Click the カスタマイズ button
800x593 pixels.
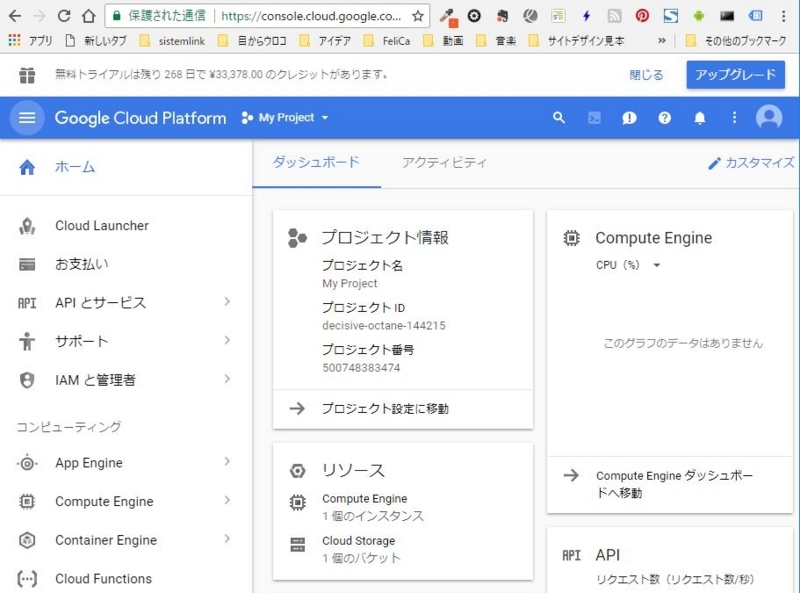[751, 163]
